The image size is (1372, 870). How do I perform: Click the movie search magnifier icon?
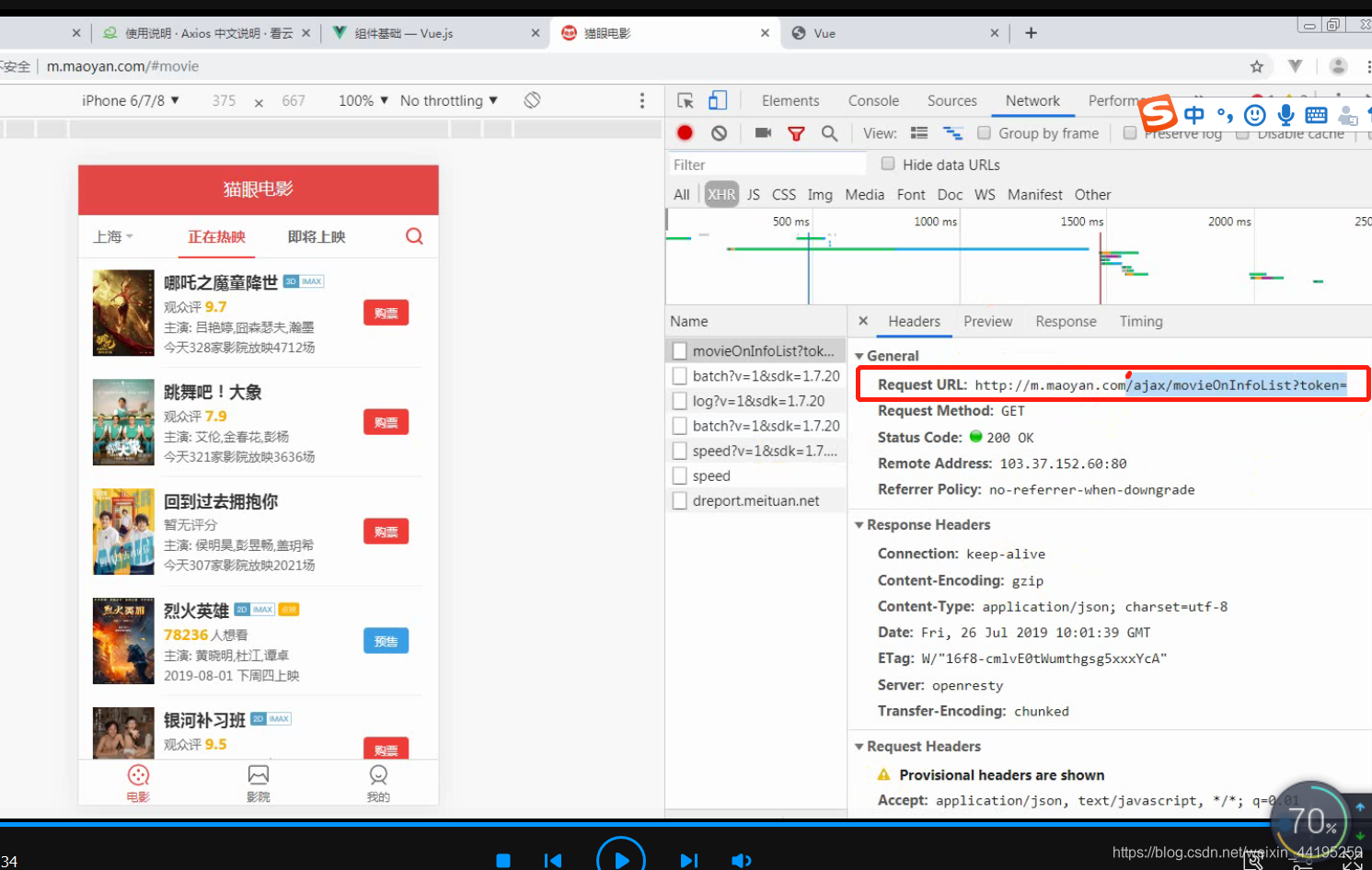click(415, 236)
